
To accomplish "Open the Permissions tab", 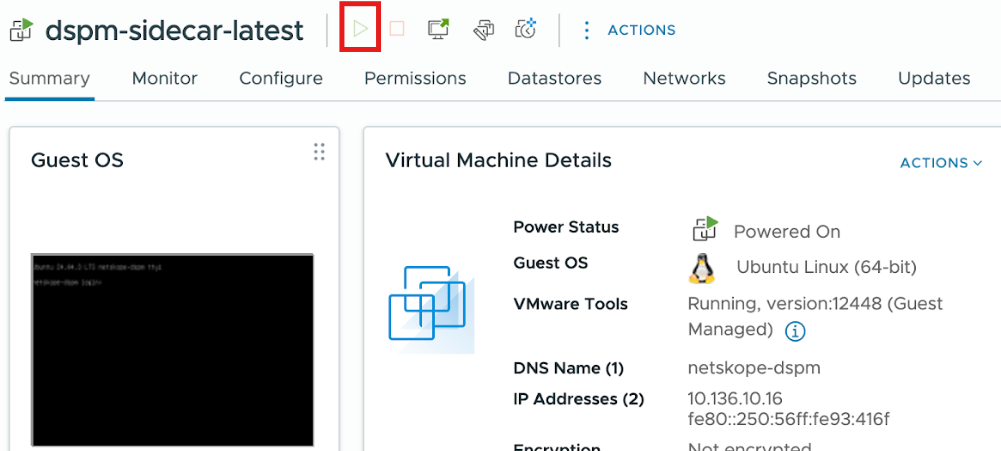I will pyautogui.click(x=415, y=79).
